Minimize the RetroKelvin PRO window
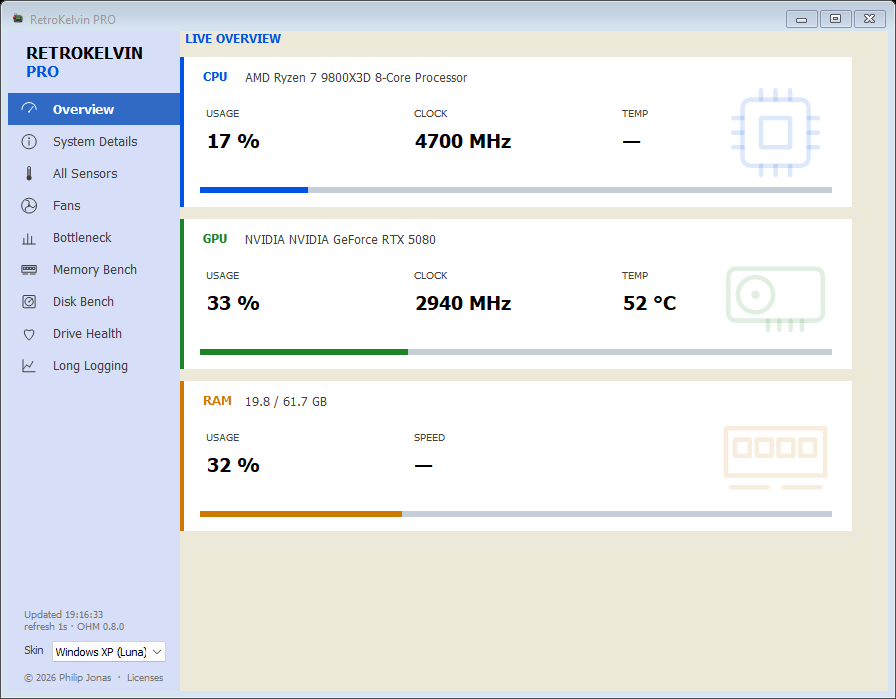The height and width of the screenshot is (699, 896). (x=802, y=19)
